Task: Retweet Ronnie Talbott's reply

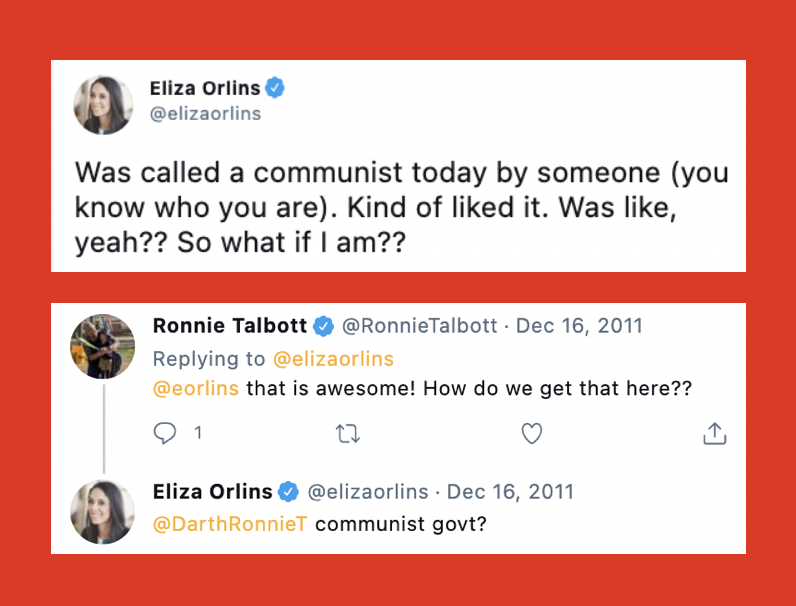Action: pos(348,433)
